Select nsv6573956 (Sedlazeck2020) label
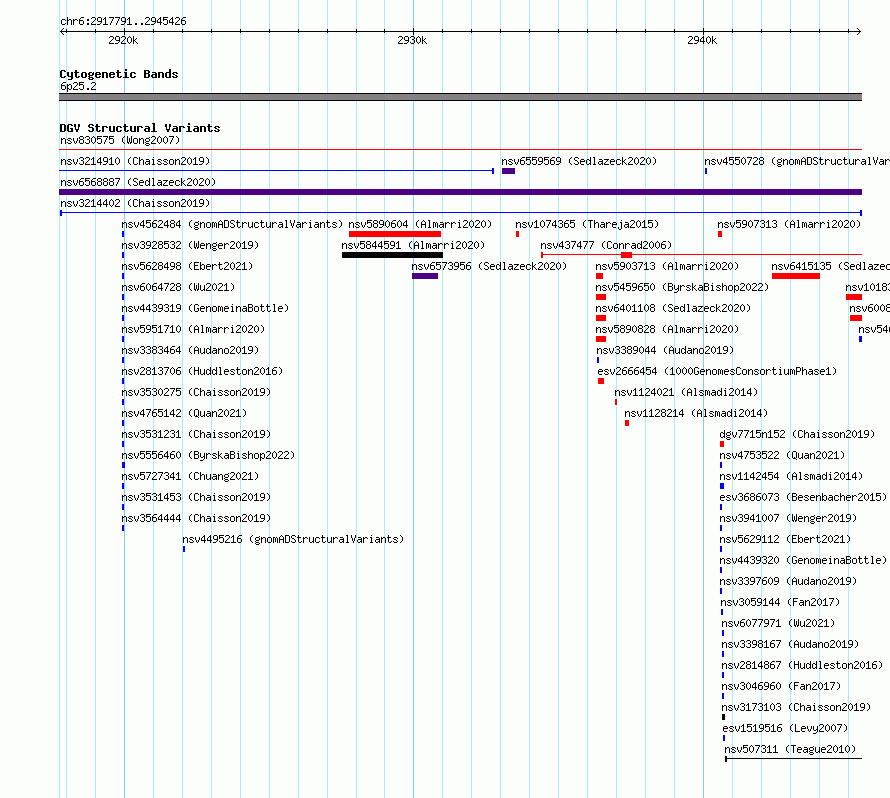 [489, 266]
